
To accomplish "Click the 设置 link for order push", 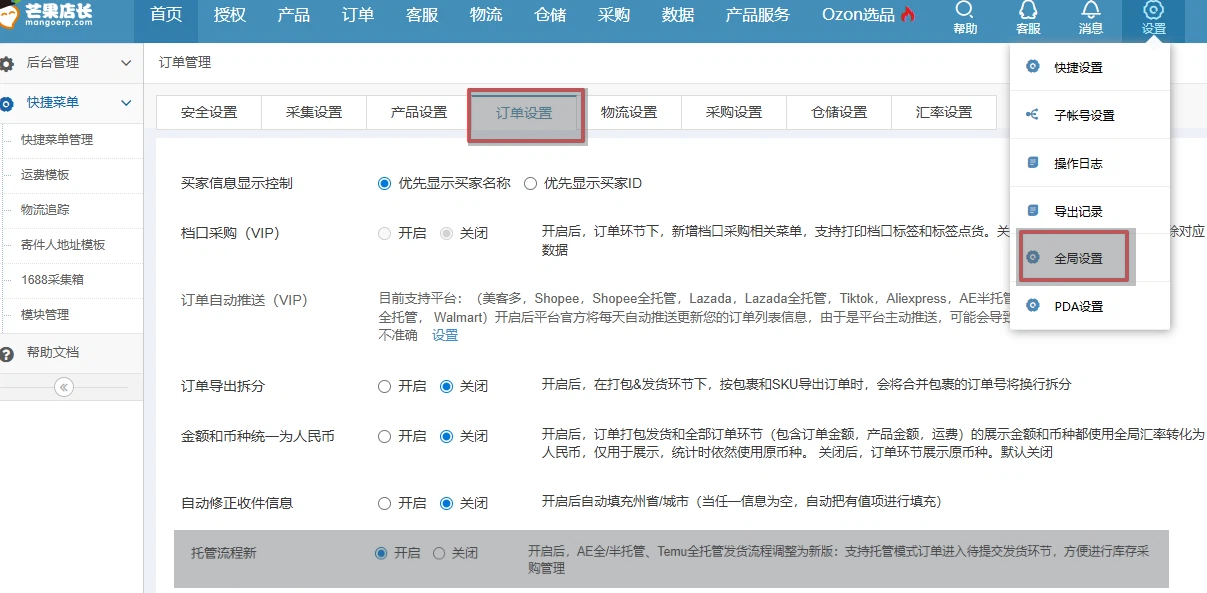I will pos(445,335).
